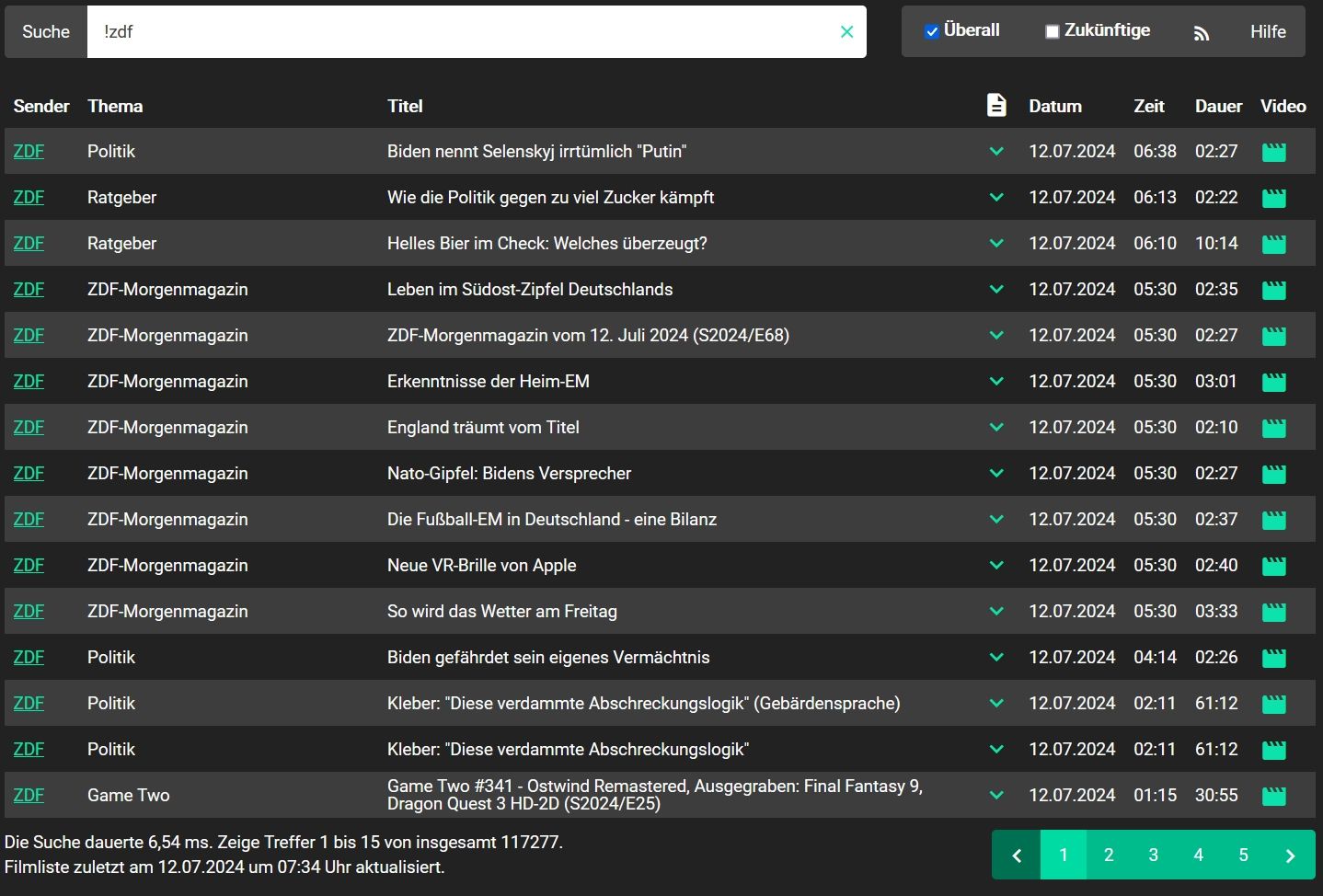Expand Biden gefährdet sein eigenes Vermächtnis row
This screenshot has height=896, width=1323.
click(996, 657)
